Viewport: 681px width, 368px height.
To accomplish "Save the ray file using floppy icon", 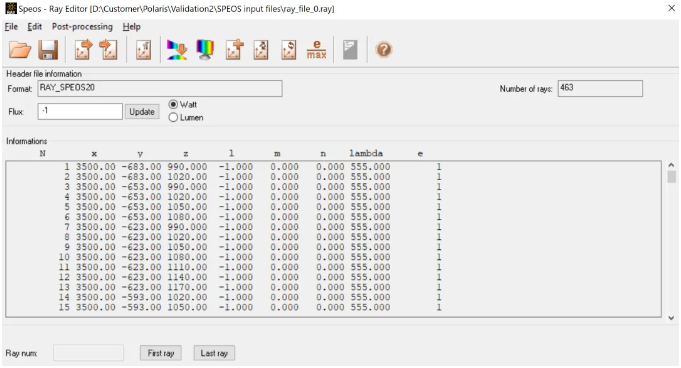I will (x=48, y=50).
